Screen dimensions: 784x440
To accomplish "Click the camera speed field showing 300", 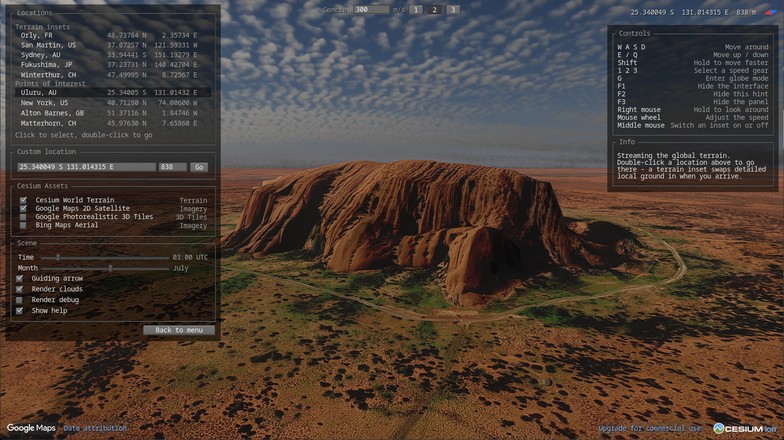I will coord(371,10).
